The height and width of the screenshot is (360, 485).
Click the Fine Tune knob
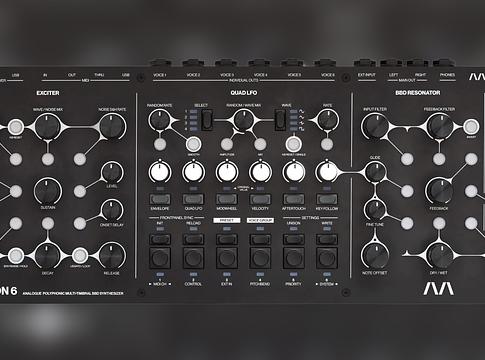[x=375, y=209]
